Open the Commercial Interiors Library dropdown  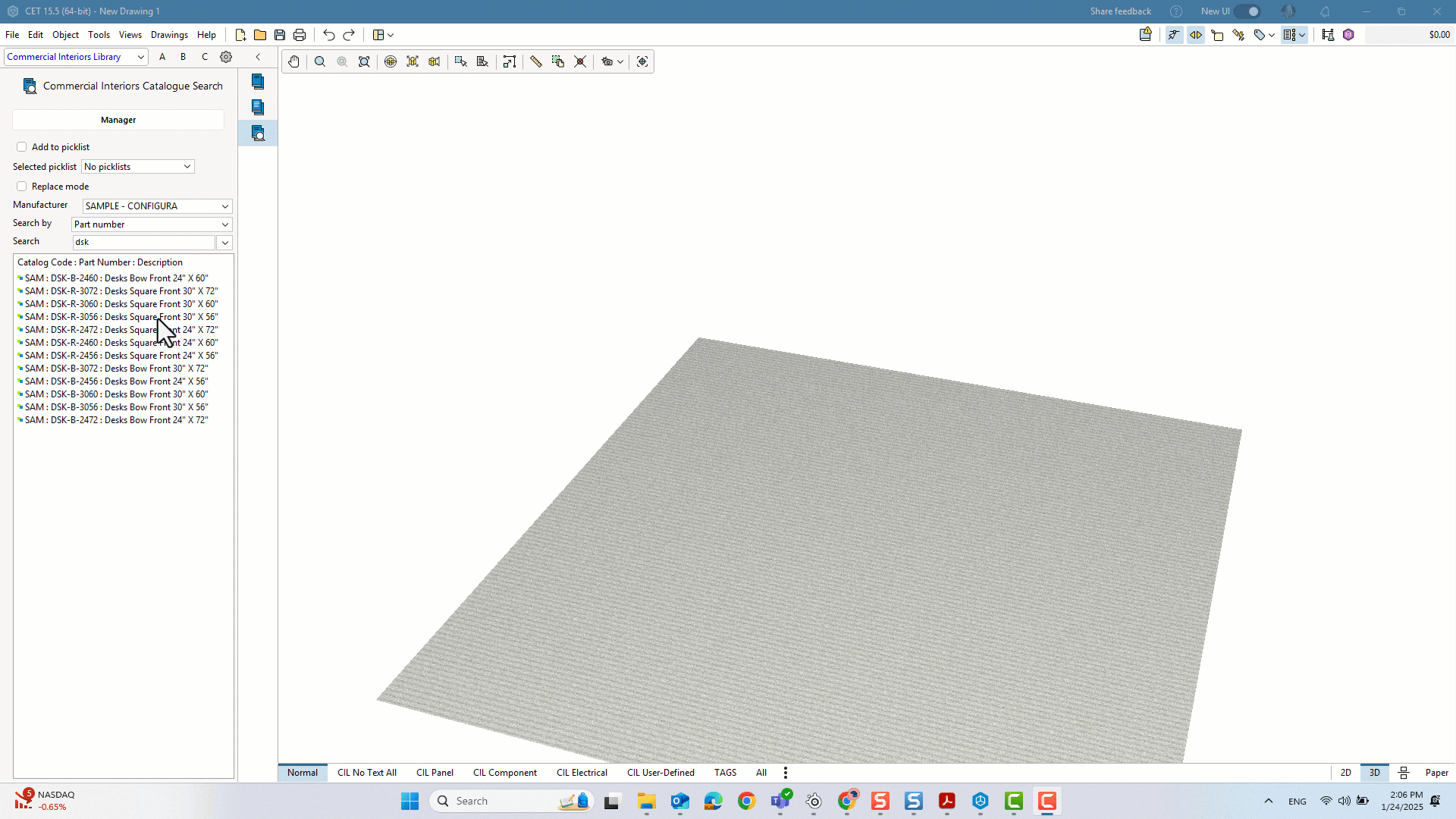point(76,57)
